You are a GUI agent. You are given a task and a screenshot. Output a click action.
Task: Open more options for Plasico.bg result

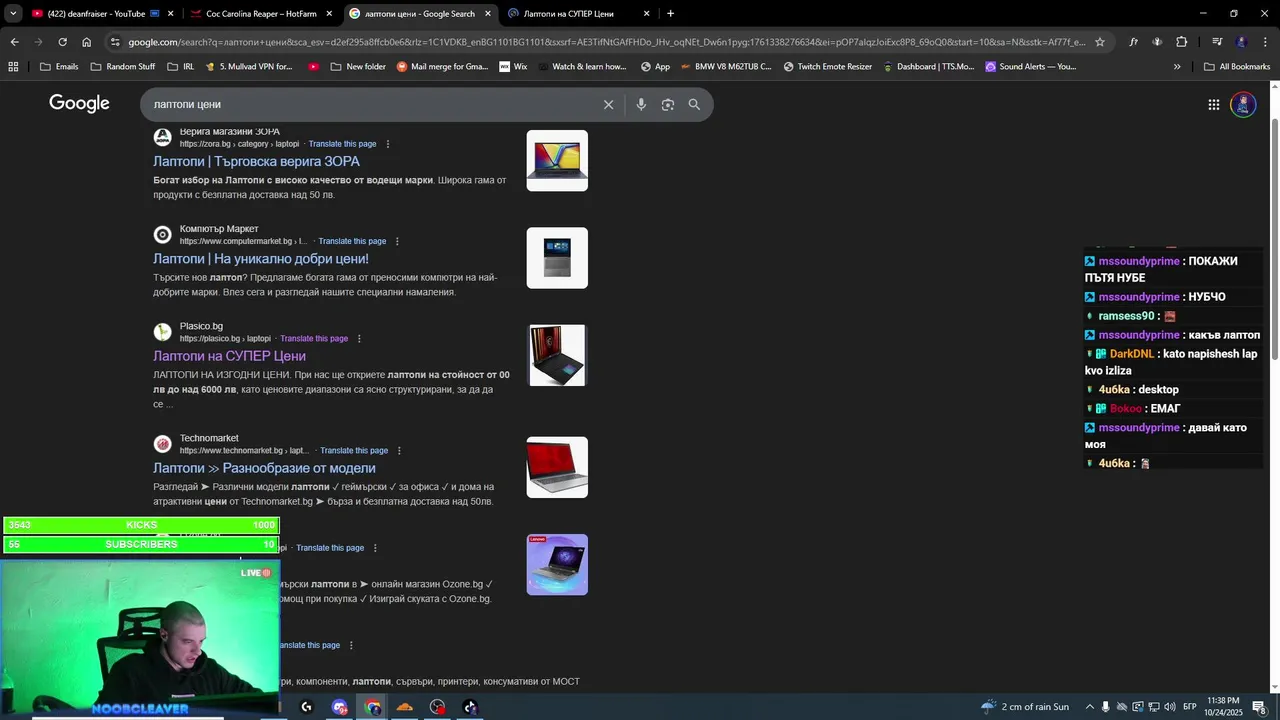pos(359,338)
